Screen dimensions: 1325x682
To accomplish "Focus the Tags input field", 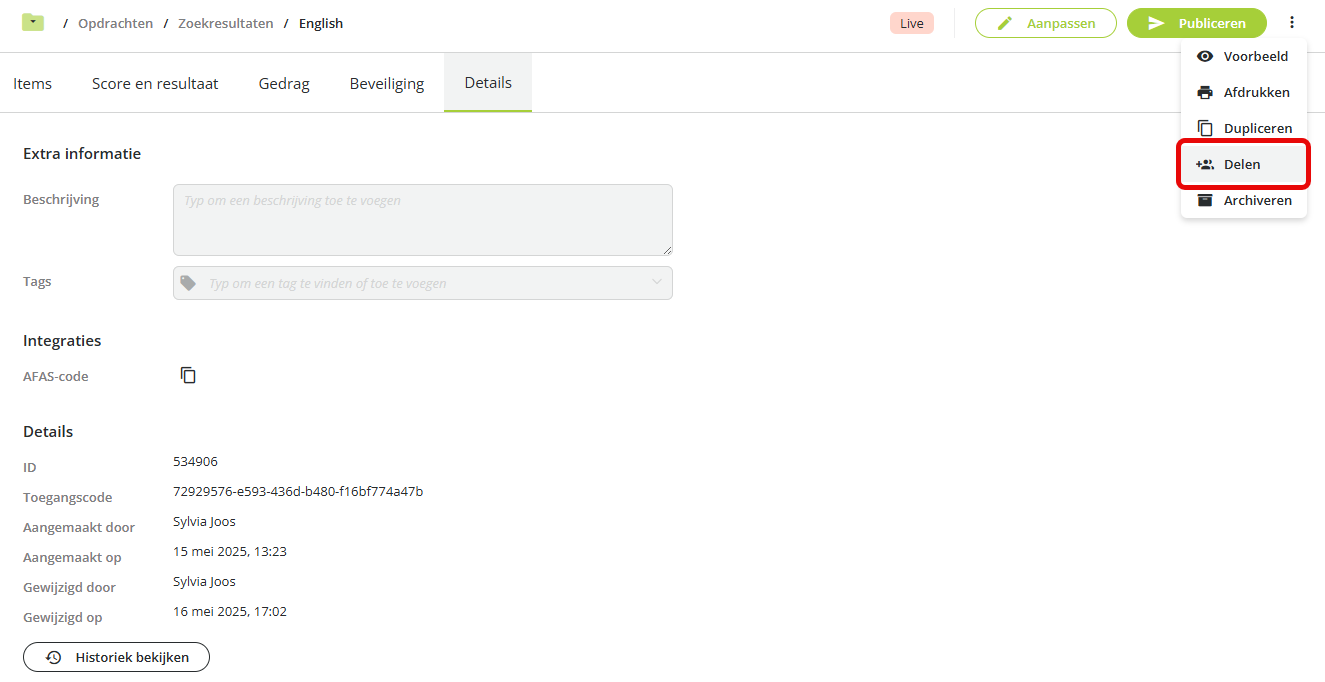I will pos(423,283).
